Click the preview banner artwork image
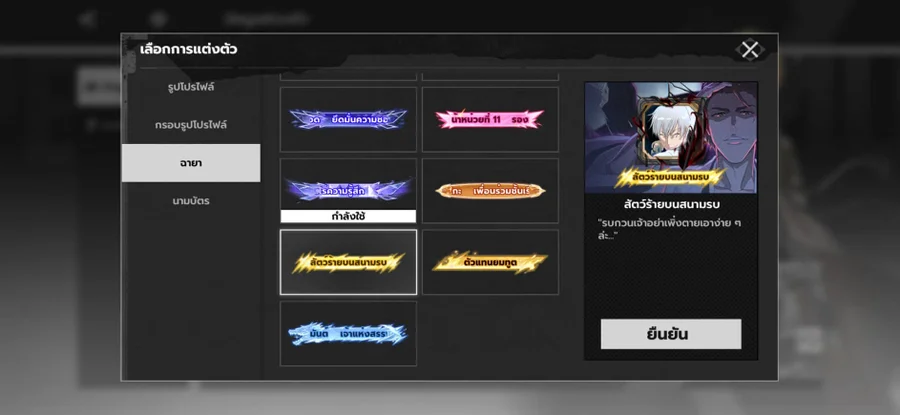 [x=671, y=138]
